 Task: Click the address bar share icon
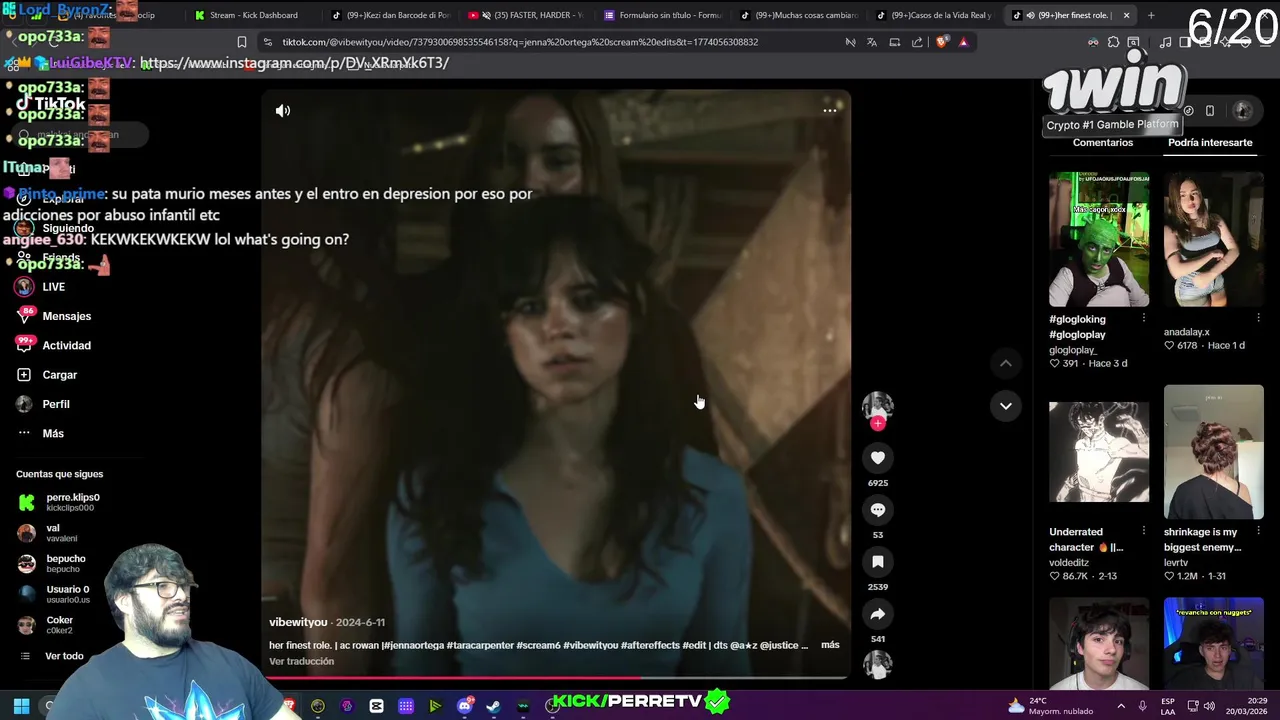[917, 42]
